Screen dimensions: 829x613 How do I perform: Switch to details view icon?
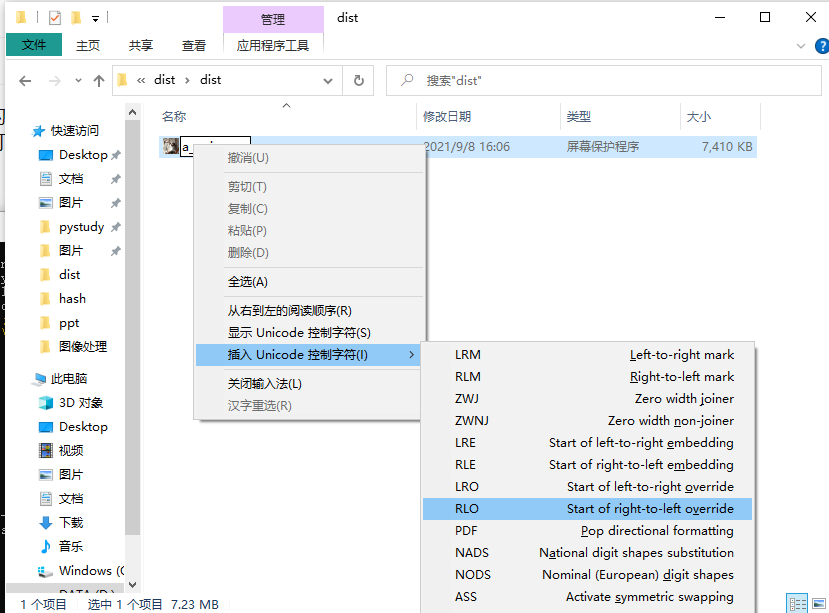[x=797, y=603]
